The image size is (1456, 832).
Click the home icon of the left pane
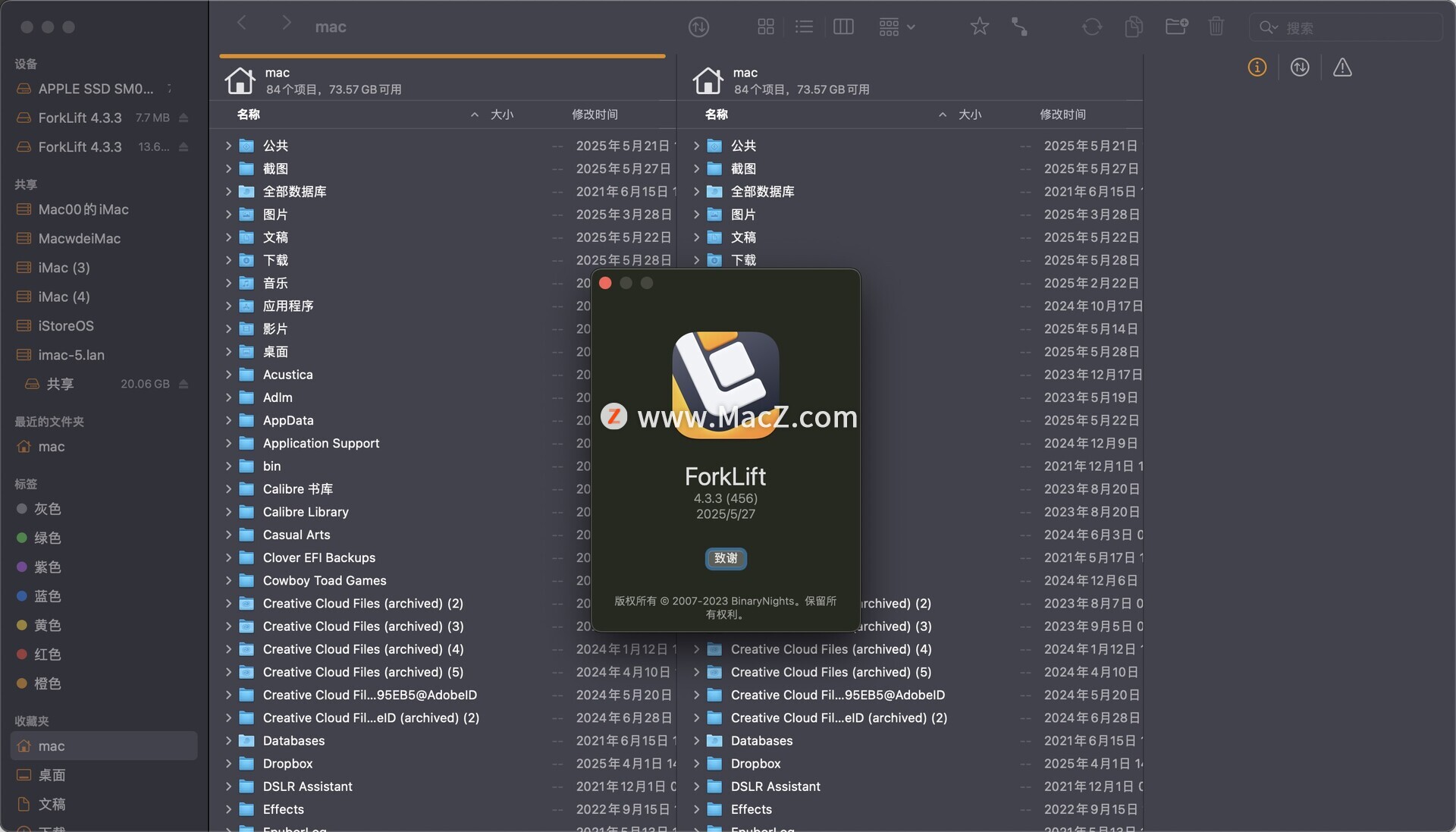coord(240,80)
